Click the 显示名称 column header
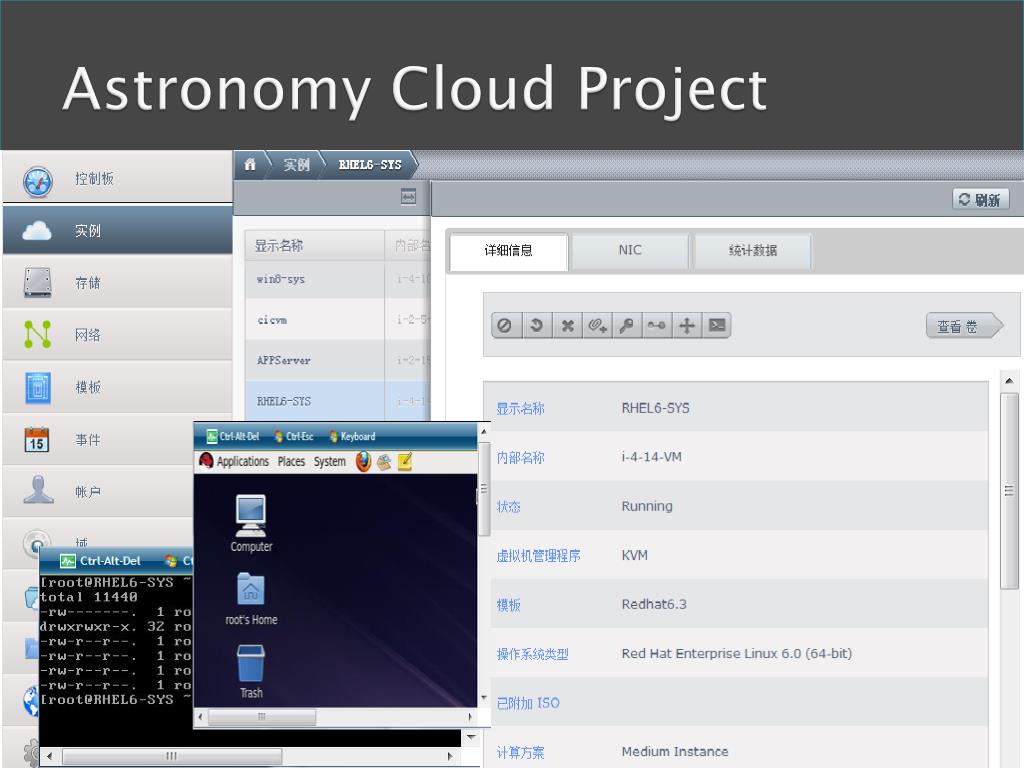1024x768 pixels. pos(315,246)
